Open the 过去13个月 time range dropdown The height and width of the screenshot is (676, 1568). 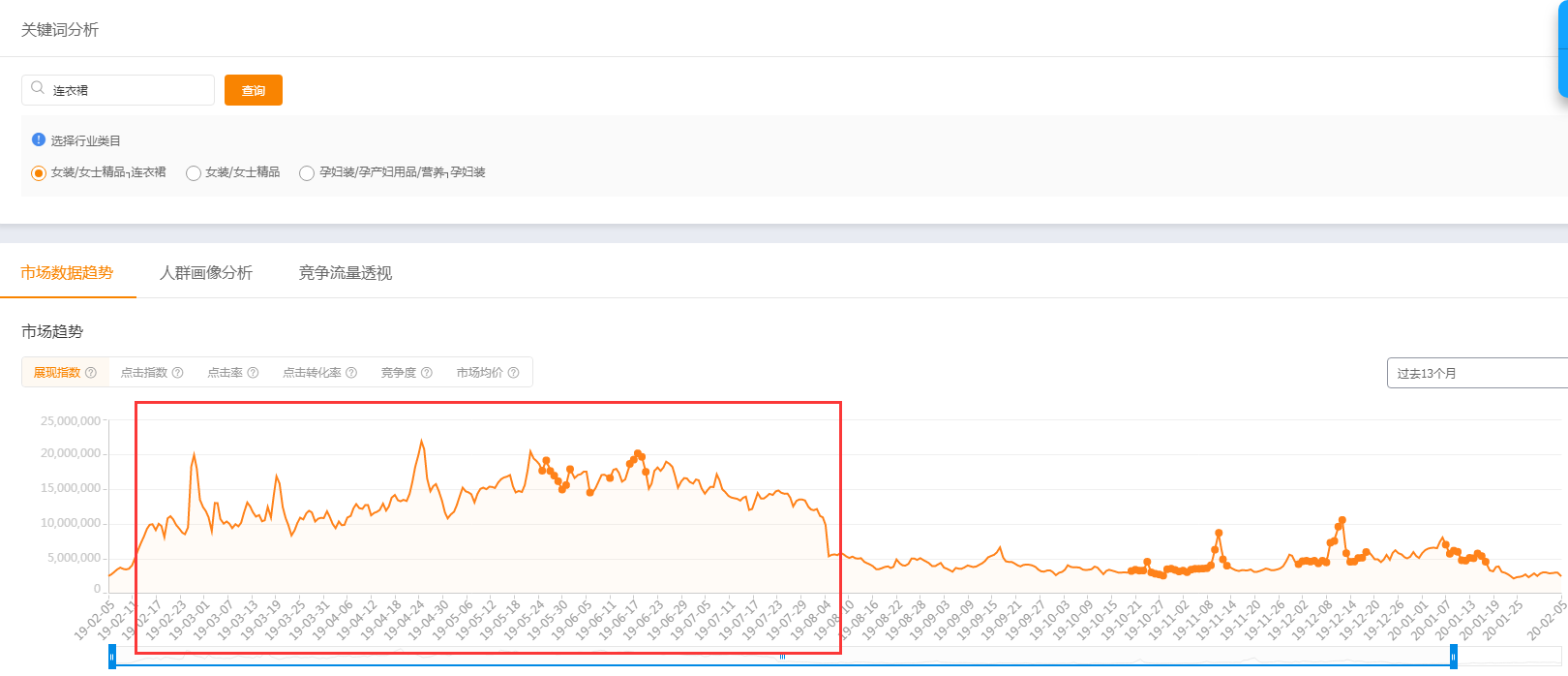(x=1476, y=373)
